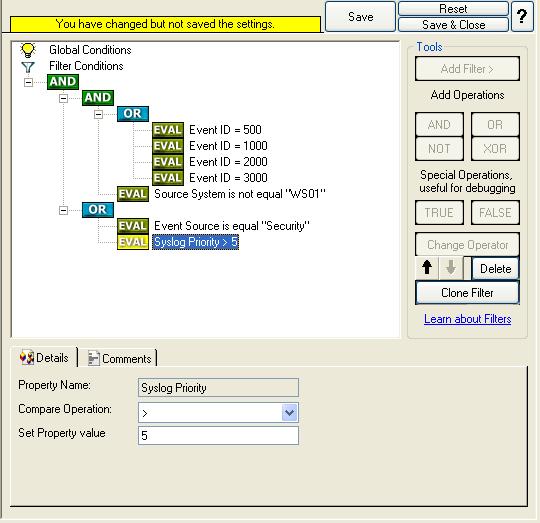Image resolution: width=540 pixels, height=523 pixels.
Task: Open the Learn about Filters link
Action: pyautogui.click(x=467, y=319)
